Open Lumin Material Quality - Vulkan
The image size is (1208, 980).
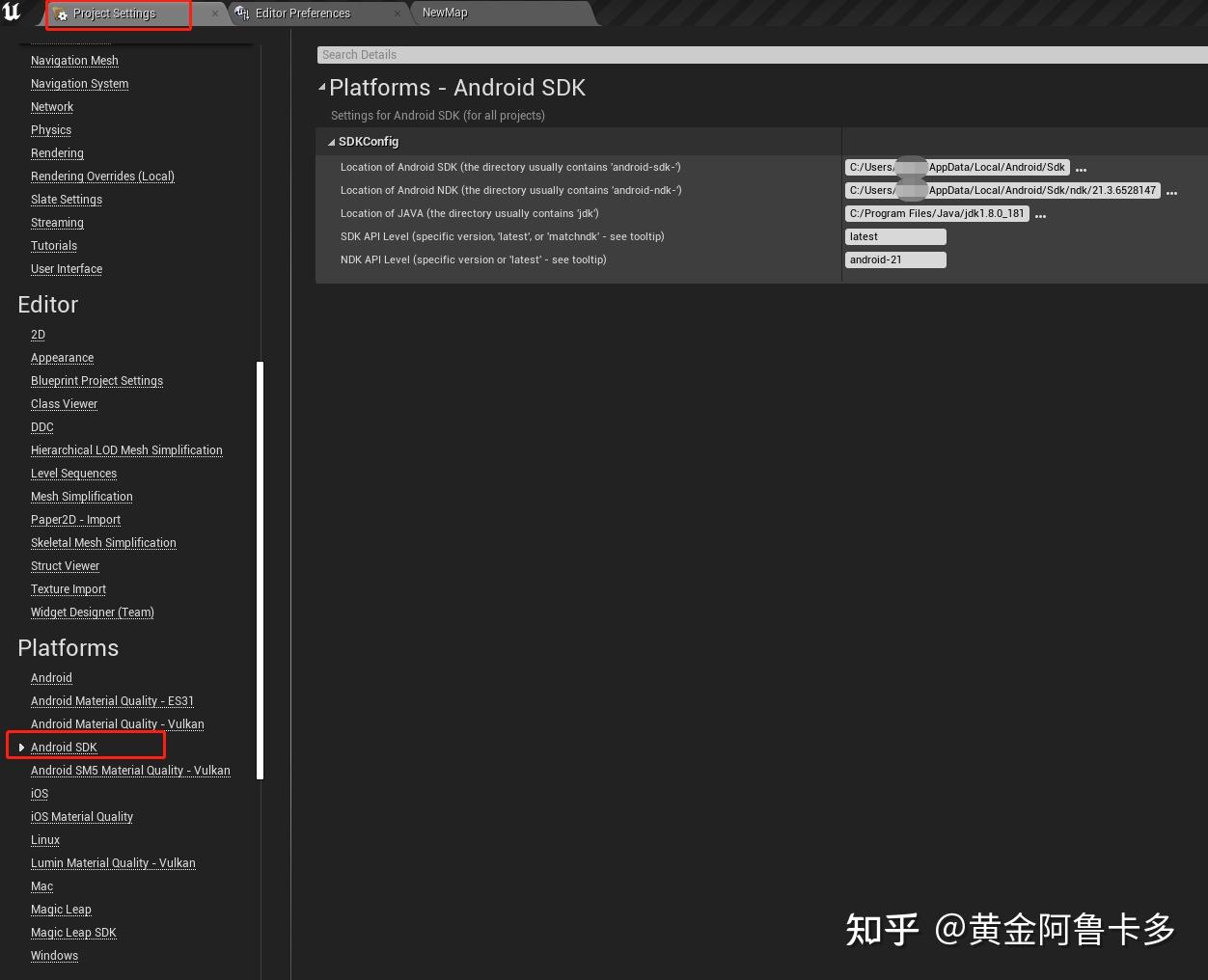tap(113, 863)
